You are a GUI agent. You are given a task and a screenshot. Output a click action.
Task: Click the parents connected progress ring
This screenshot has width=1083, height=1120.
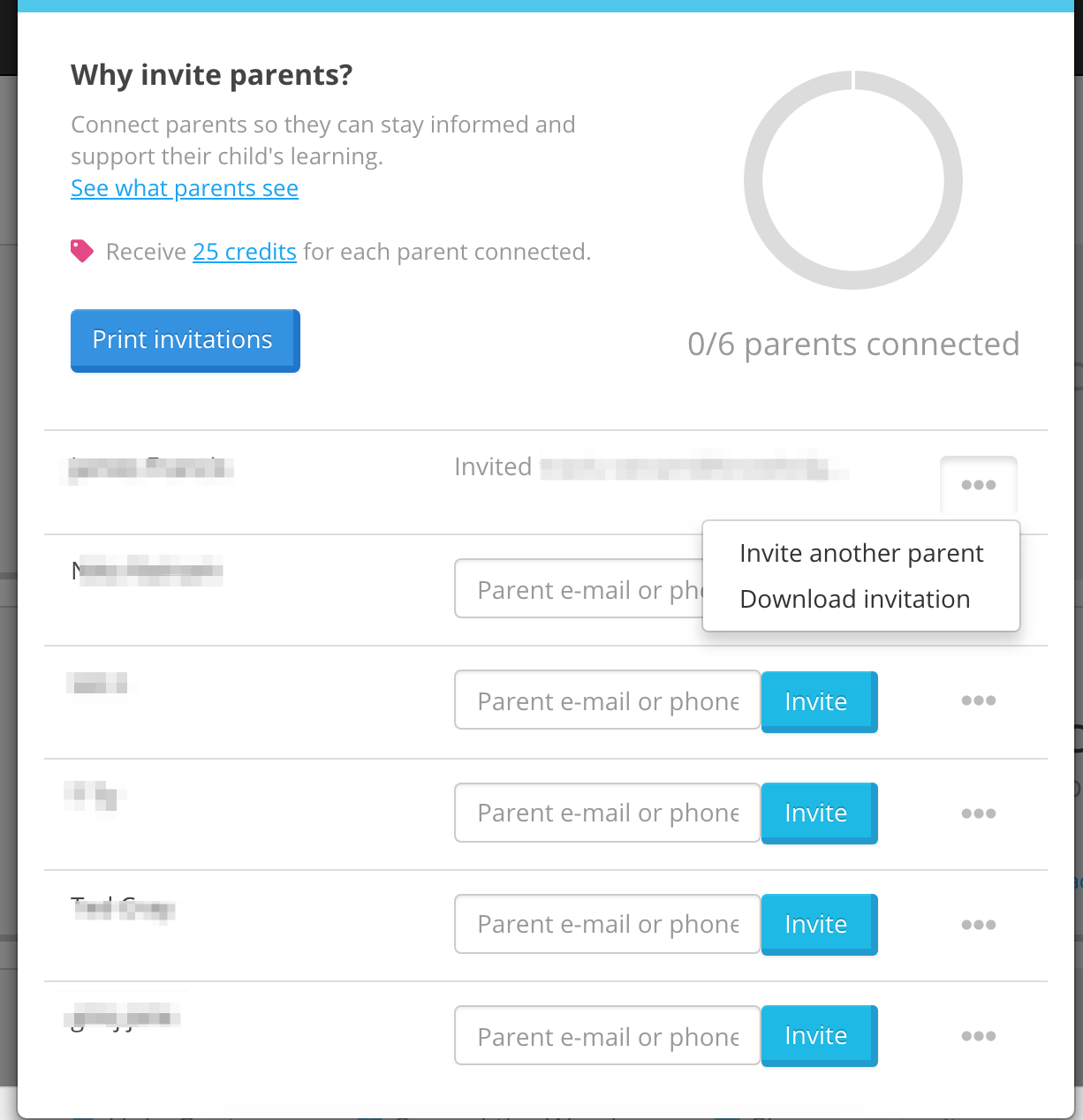coord(853,180)
